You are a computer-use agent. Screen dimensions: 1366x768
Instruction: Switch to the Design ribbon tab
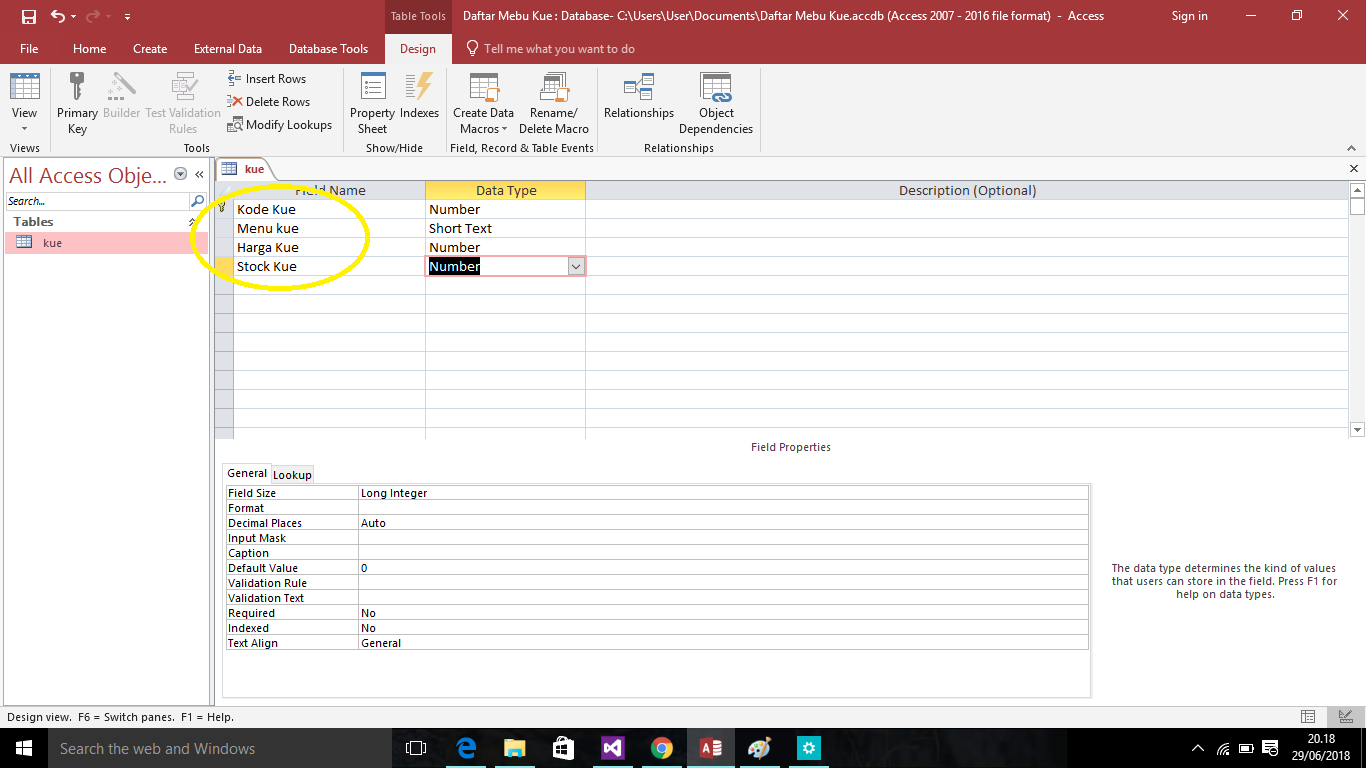coord(418,48)
